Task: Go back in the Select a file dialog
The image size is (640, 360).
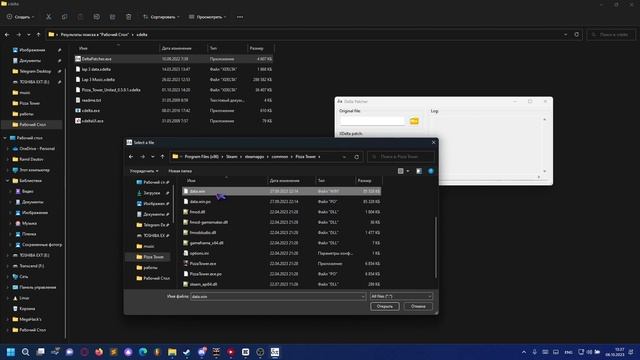Action: click(131, 157)
